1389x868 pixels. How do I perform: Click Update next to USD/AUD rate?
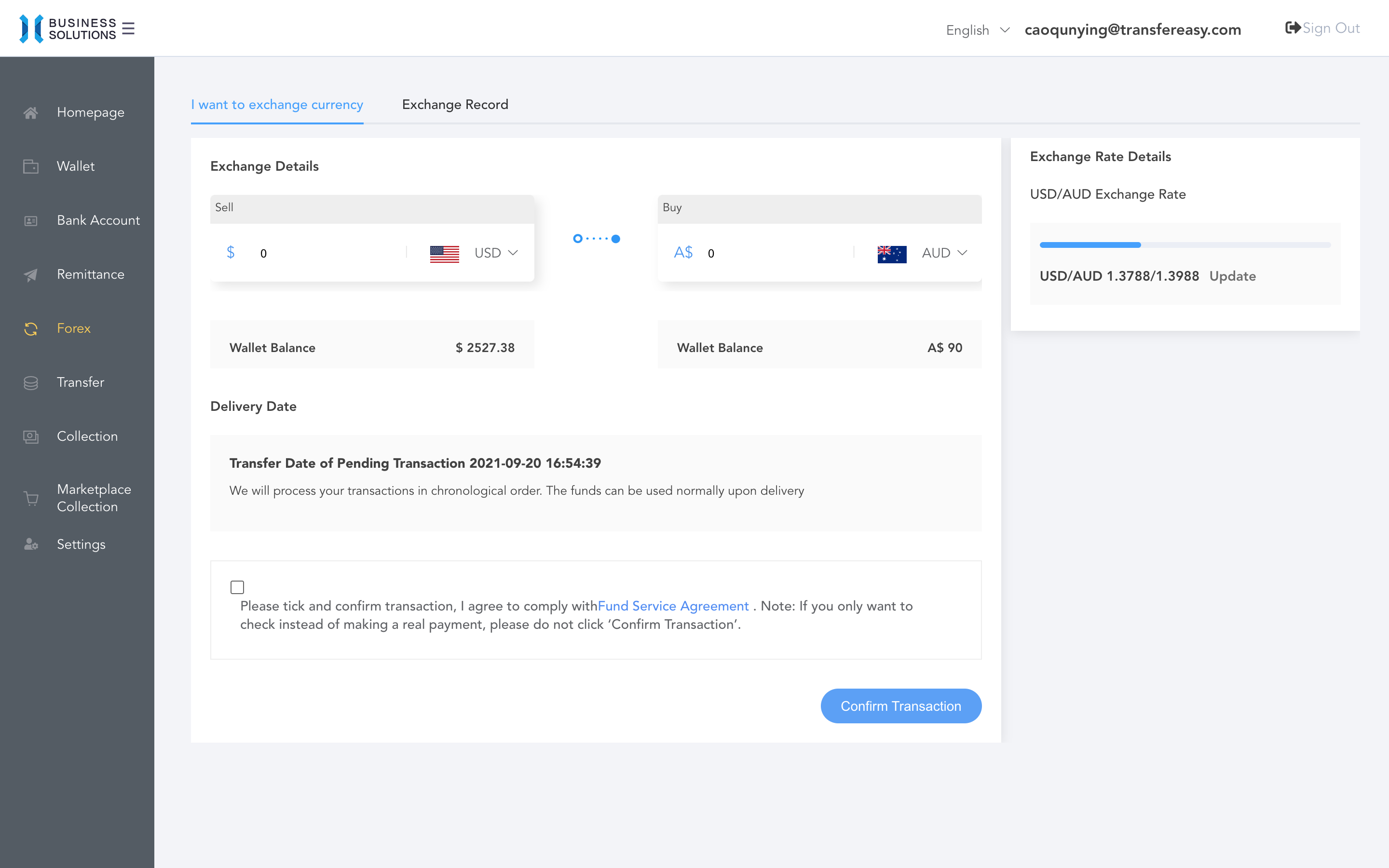click(1232, 276)
